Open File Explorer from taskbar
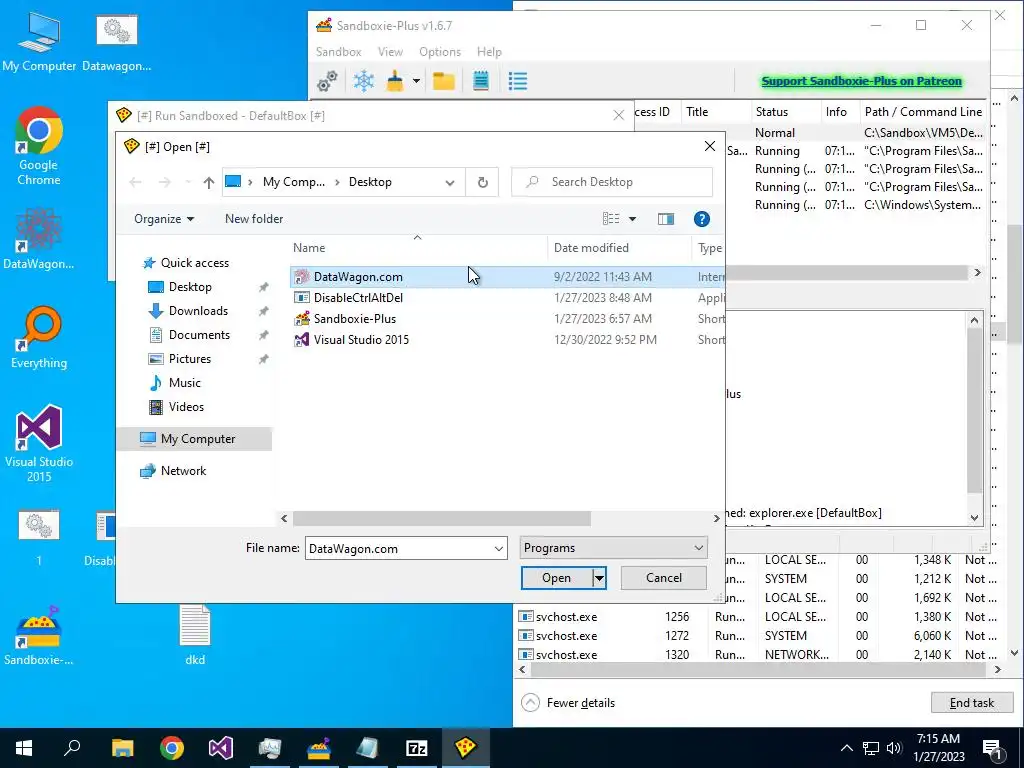1024x768 pixels. click(x=122, y=748)
